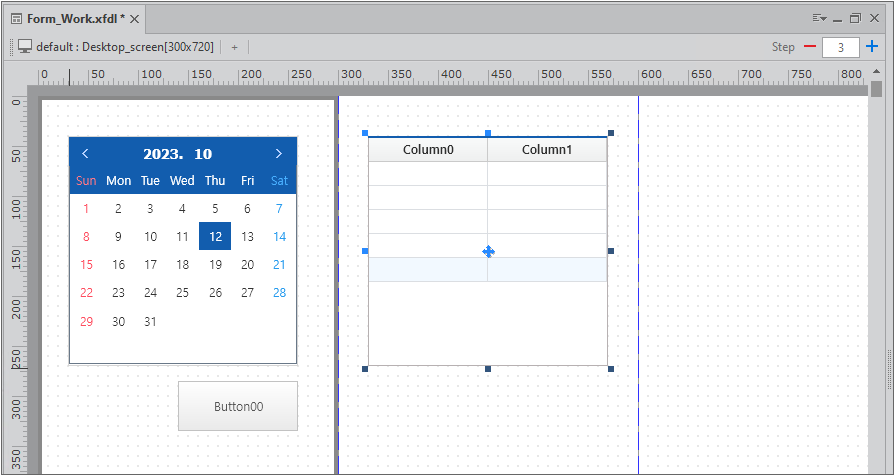Click the blue plus Step increase icon
This screenshot has width=894, height=475.
click(x=872, y=47)
